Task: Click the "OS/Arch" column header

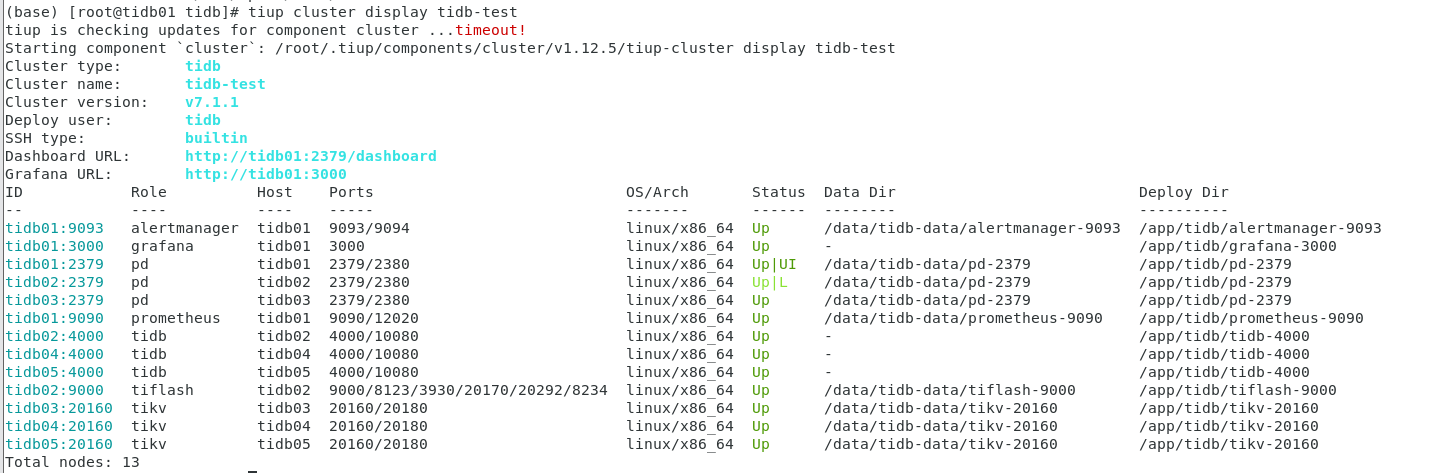Action: (x=657, y=192)
